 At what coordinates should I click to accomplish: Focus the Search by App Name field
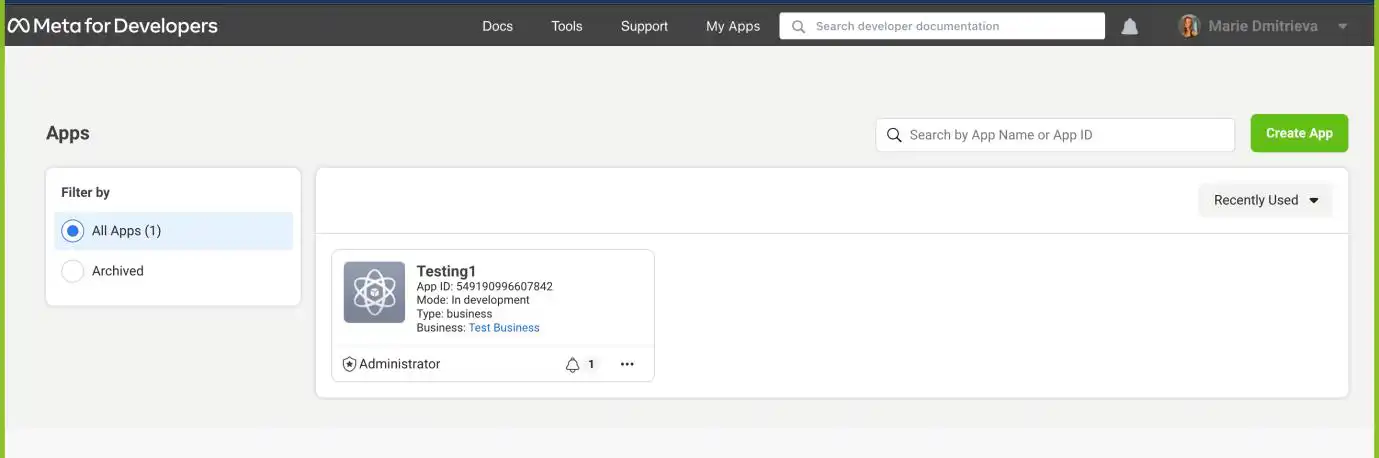coord(1065,135)
